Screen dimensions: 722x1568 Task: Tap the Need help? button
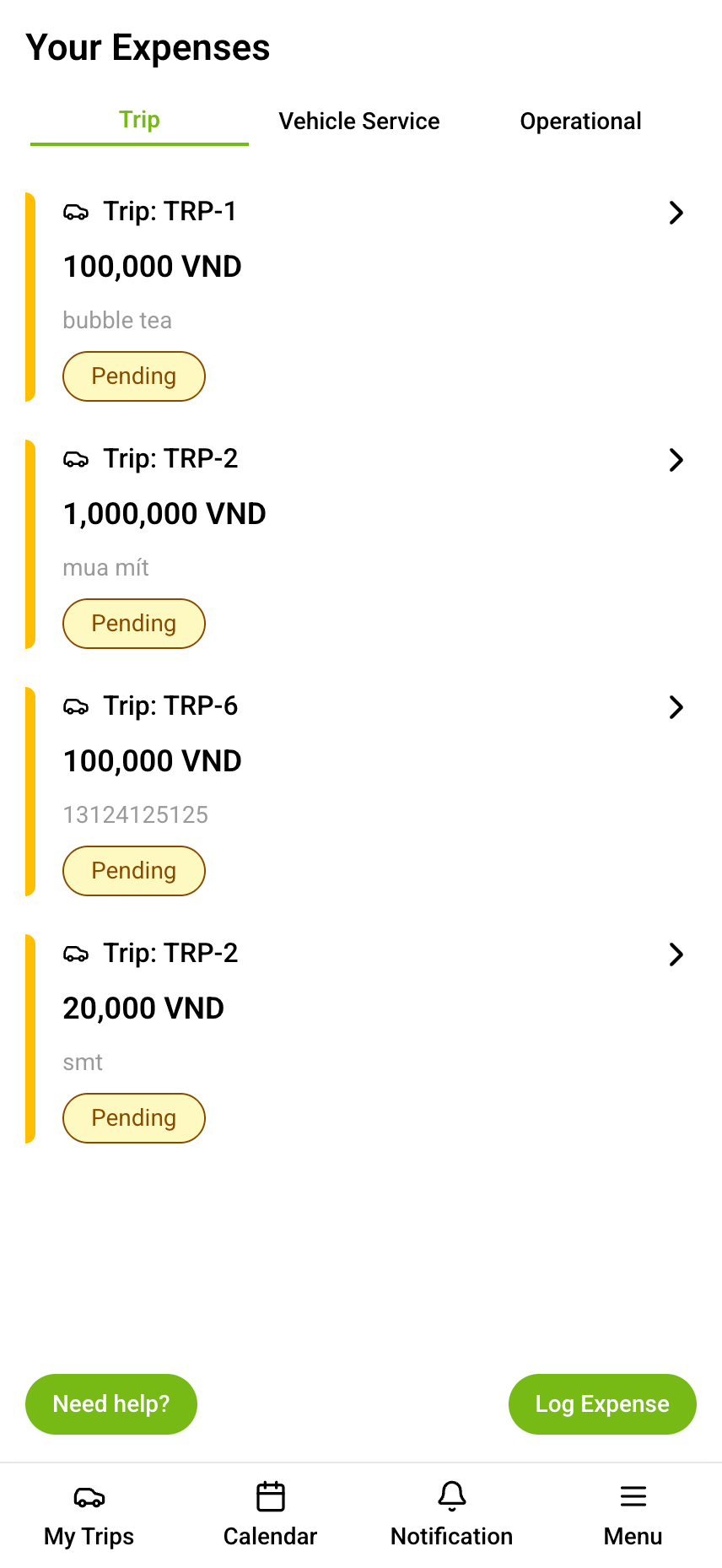coord(111,1404)
